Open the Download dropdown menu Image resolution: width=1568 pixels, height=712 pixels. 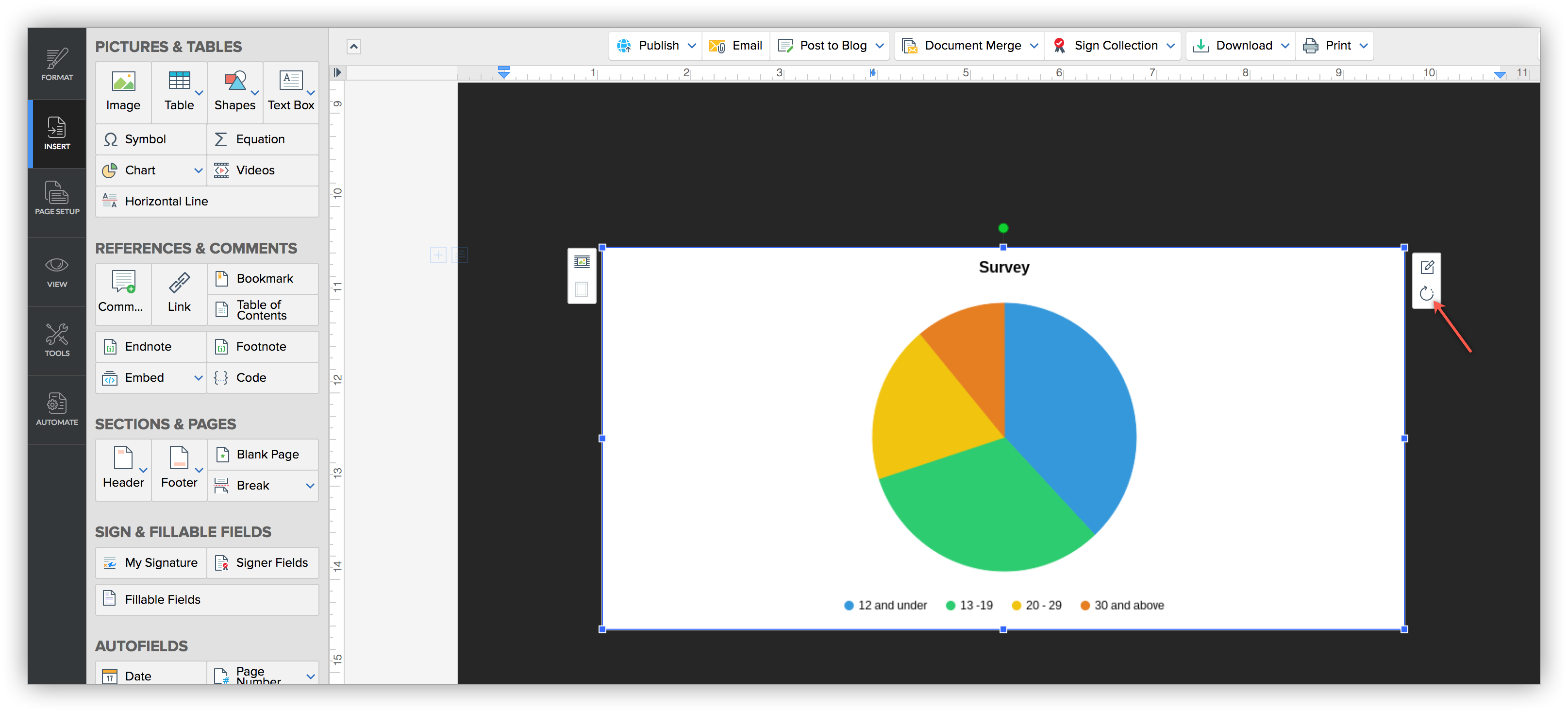coord(1285,46)
